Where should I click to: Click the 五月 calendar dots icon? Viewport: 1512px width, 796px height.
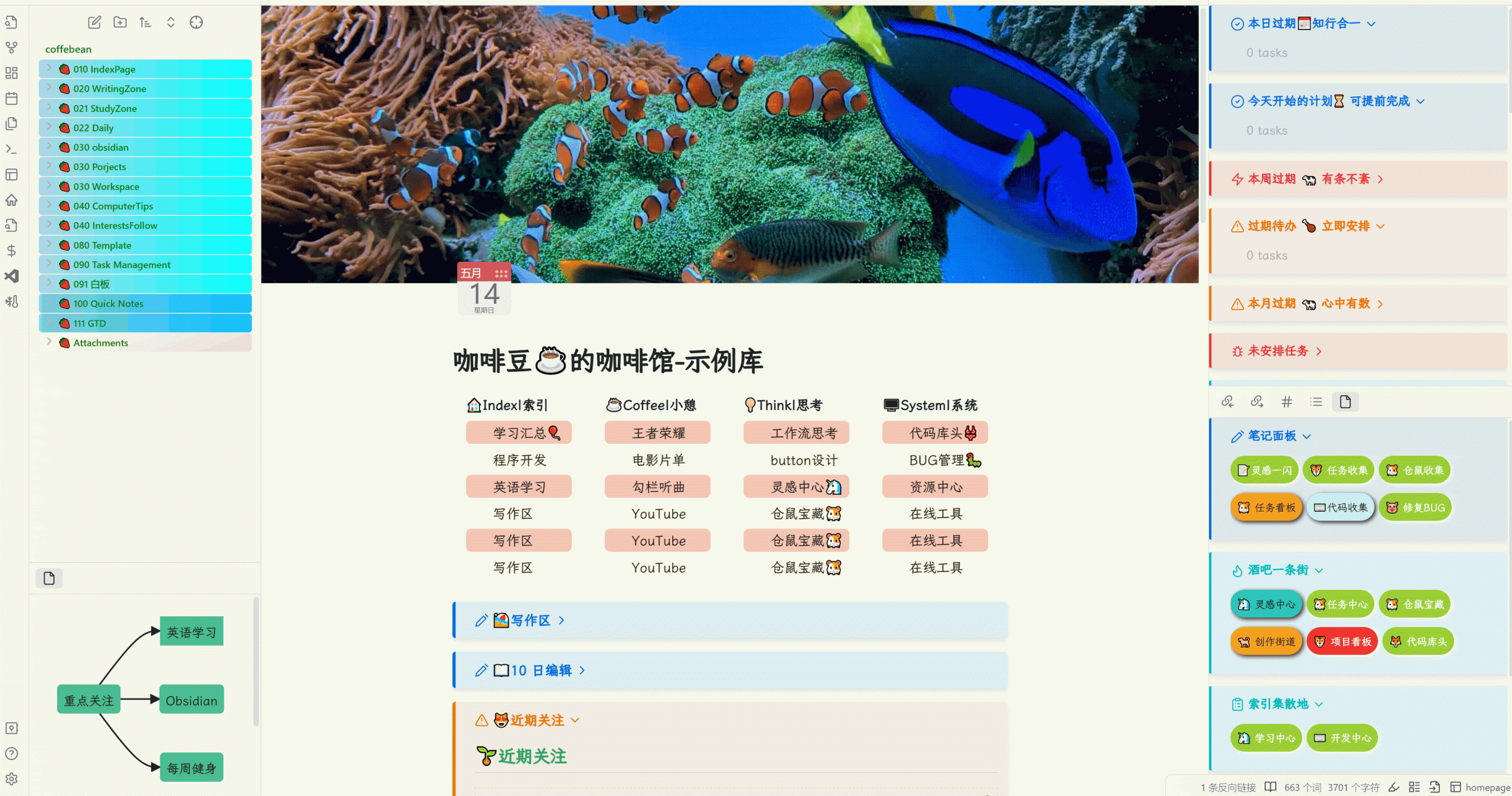point(501,274)
